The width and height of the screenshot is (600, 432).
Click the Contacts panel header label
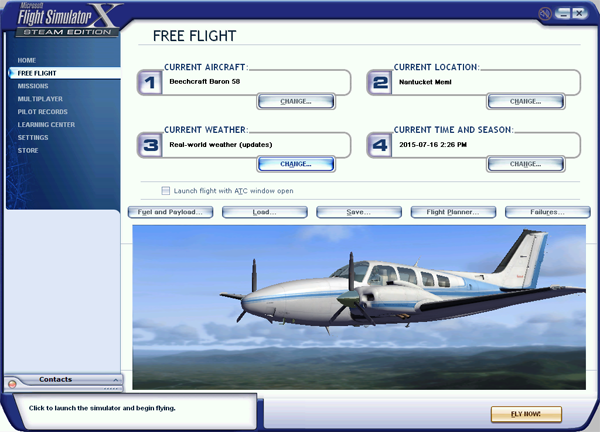(x=55, y=379)
